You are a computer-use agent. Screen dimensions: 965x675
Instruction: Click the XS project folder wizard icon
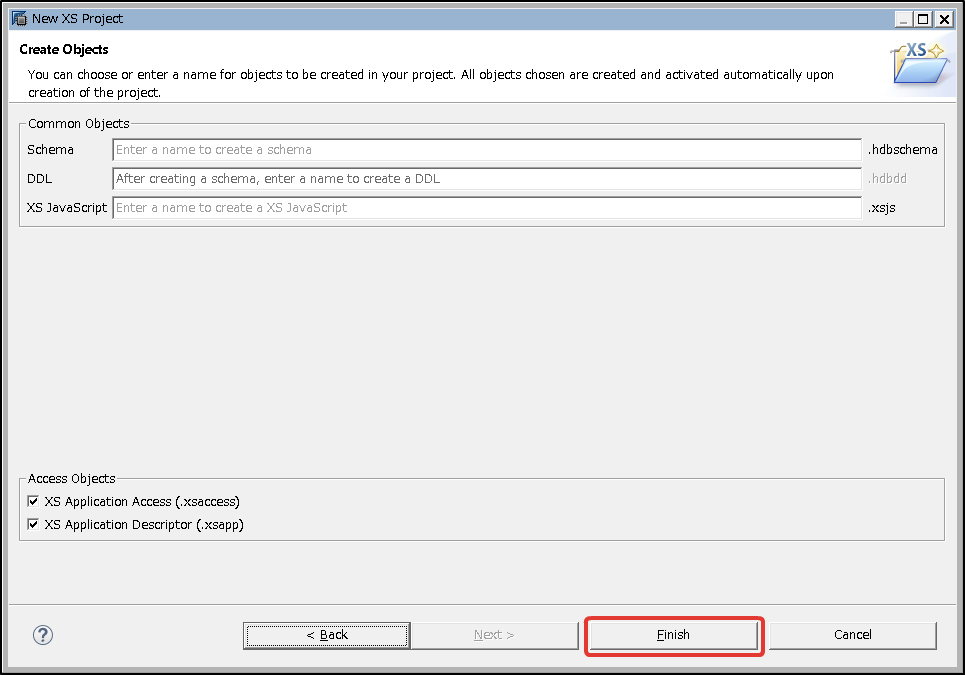[920, 63]
